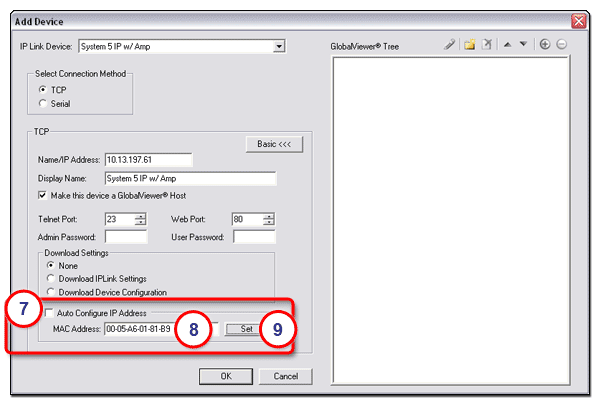Select the Serial connection method
Screen dimensions: 600x405
42,102
